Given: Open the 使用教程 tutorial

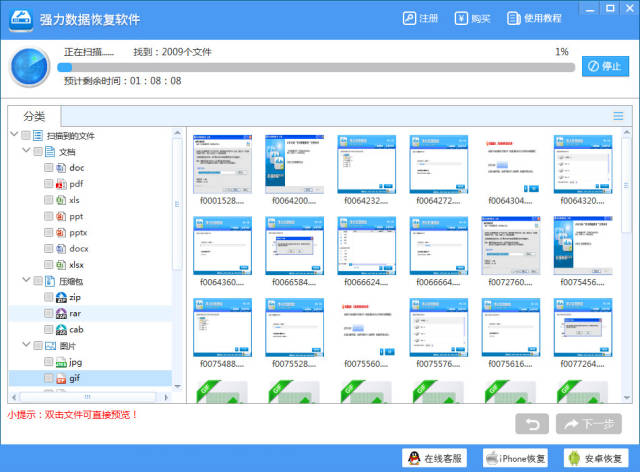Looking at the screenshot, I should [x=534, y=18].
